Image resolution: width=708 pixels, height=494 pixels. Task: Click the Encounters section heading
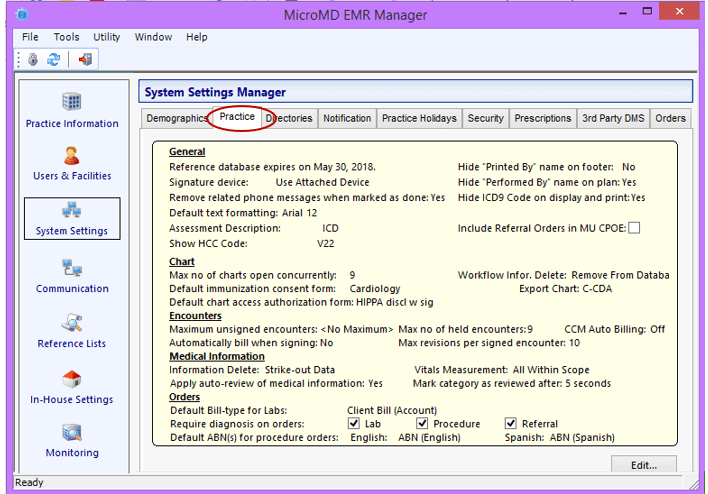pyautogui.click(x=195, y=316)
